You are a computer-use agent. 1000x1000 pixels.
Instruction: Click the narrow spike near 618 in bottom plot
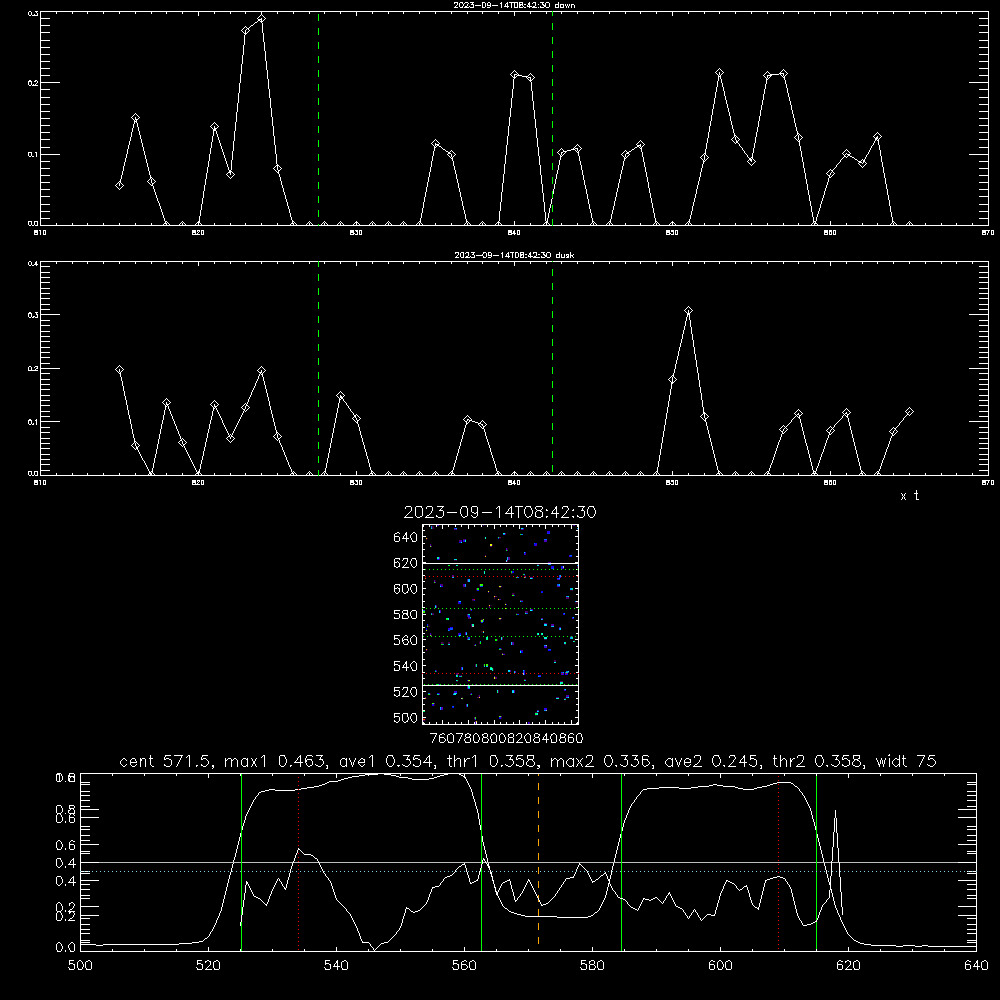pos(836,855)
